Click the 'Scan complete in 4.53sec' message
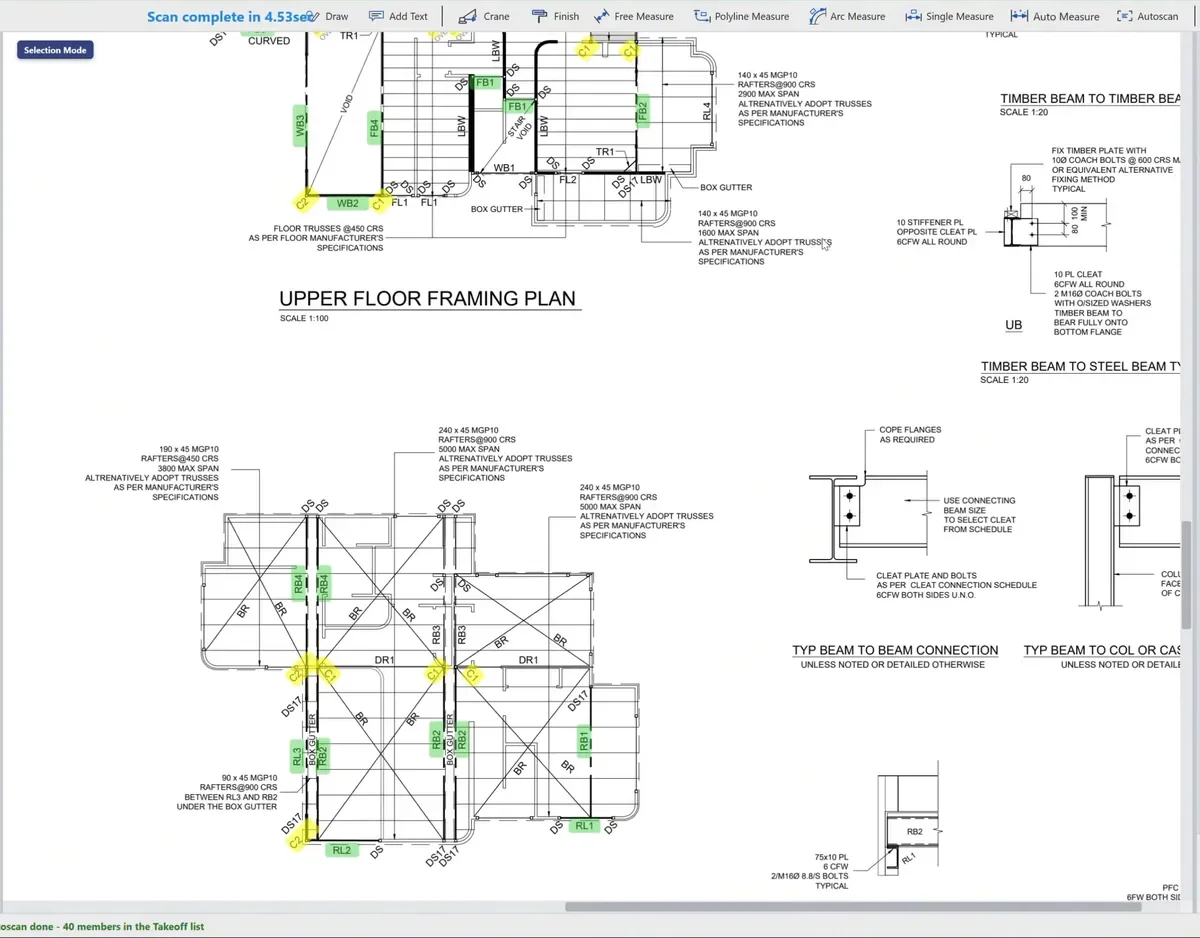 point(230,16)
